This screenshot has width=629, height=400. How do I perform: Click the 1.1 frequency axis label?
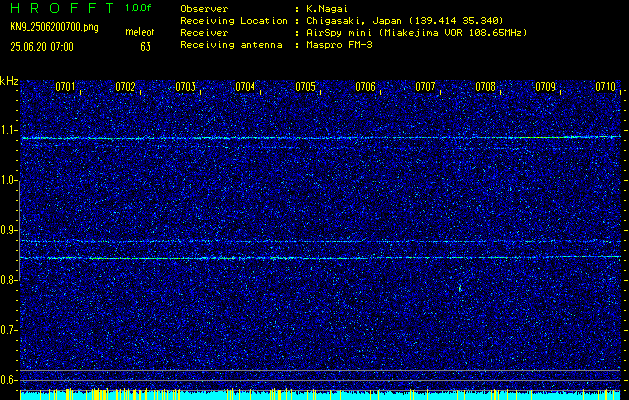coord(8,130)
